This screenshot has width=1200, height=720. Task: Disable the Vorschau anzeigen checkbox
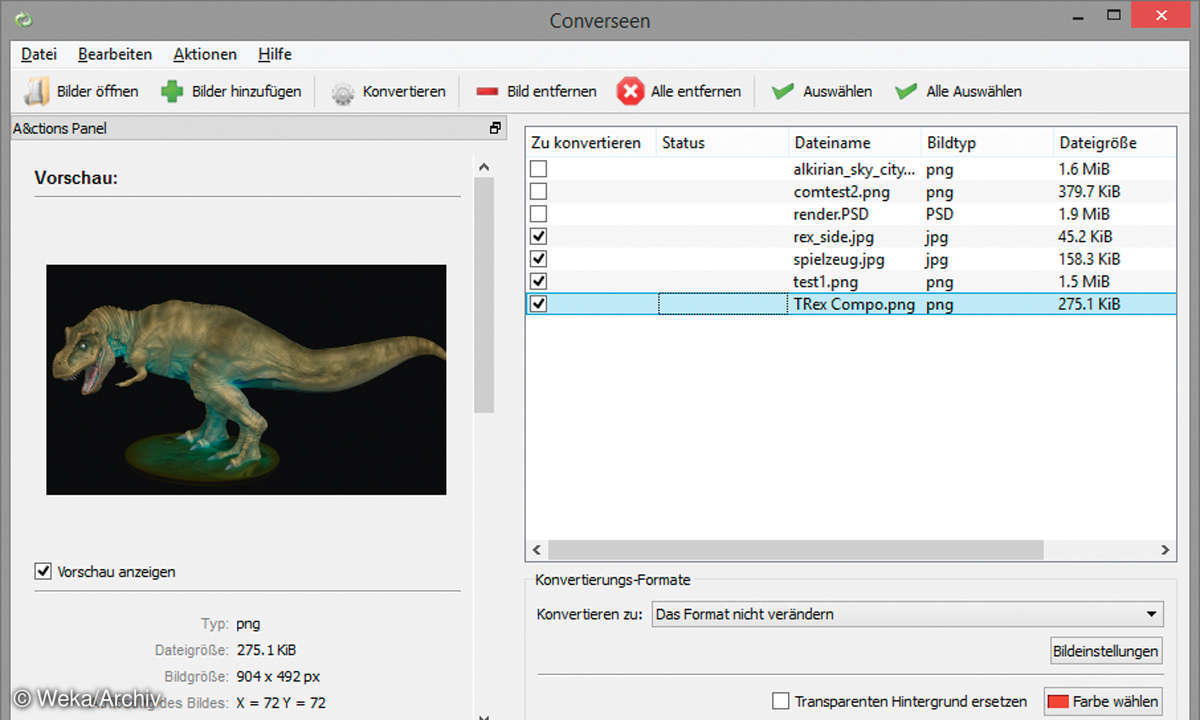coord(43,572)
